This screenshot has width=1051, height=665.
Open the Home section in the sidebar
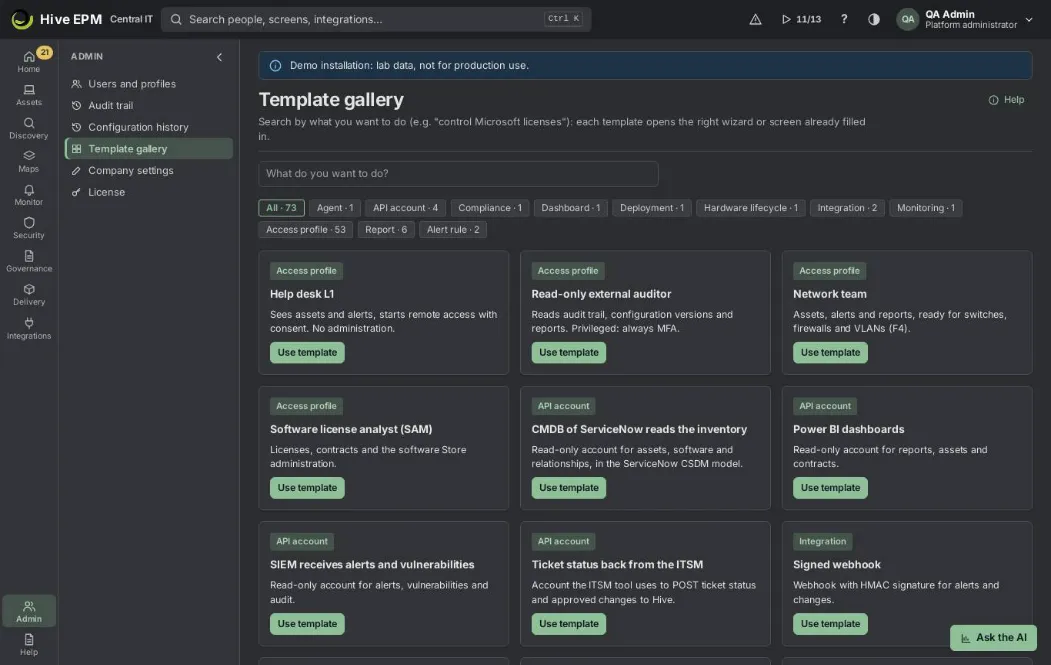pos(29,61)
